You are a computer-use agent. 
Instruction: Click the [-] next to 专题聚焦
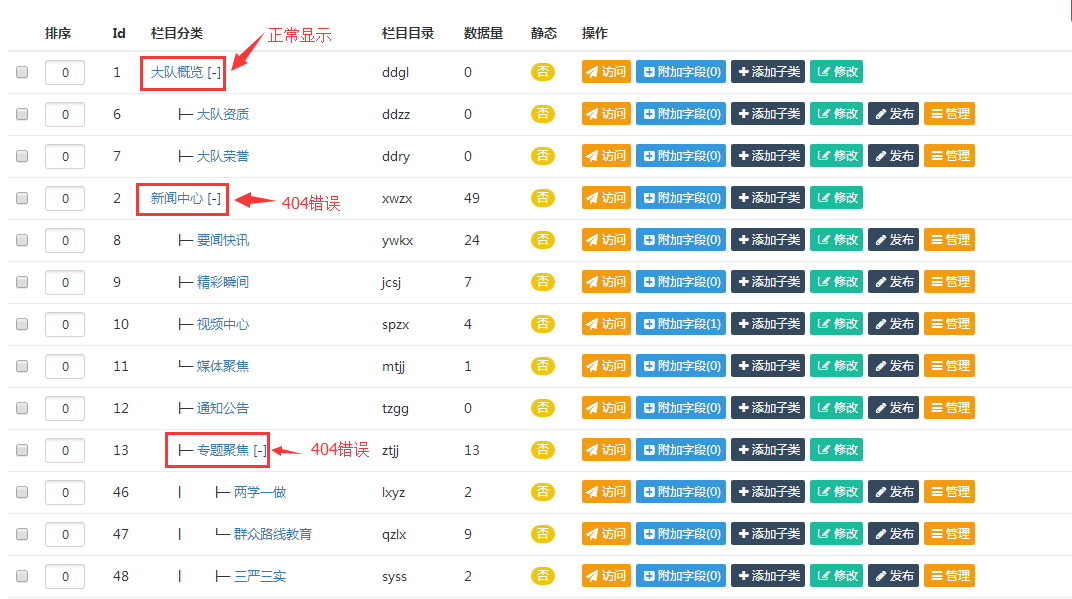point(261,450)
